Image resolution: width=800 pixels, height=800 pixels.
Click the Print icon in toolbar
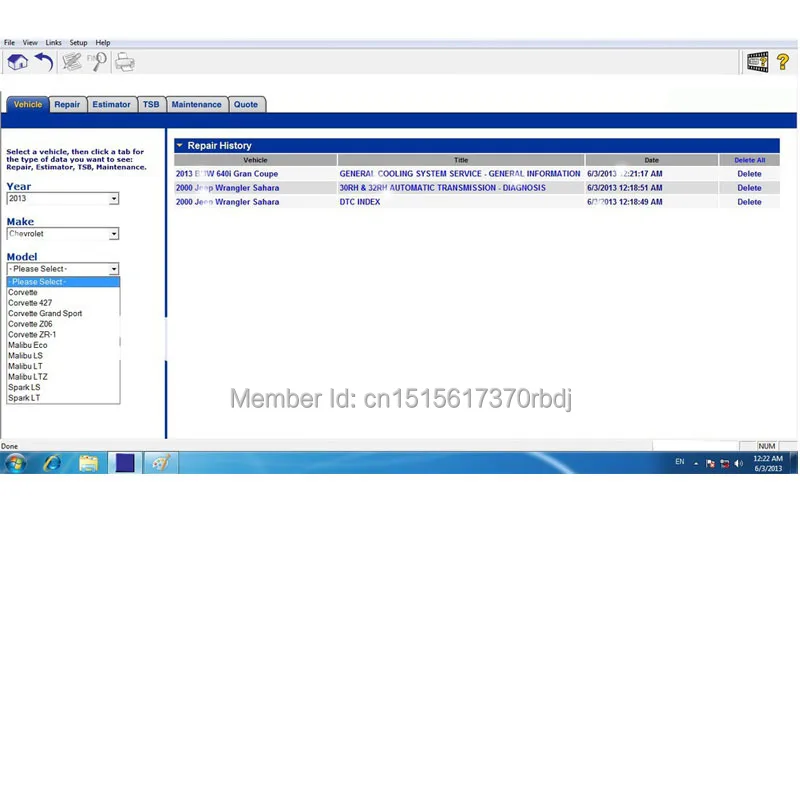tap(124, 63)
